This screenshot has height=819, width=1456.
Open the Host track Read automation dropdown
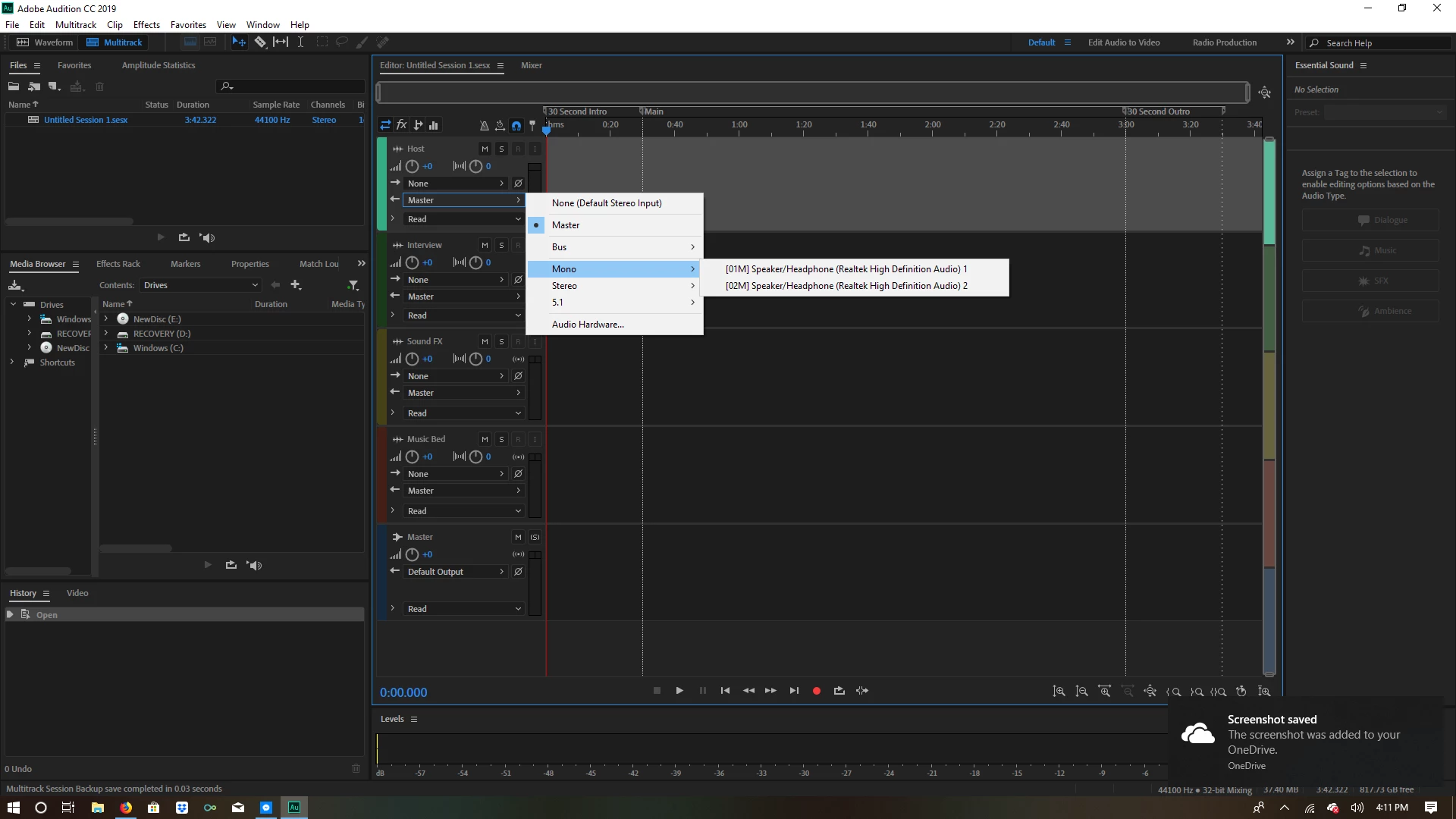click(463, 219)
